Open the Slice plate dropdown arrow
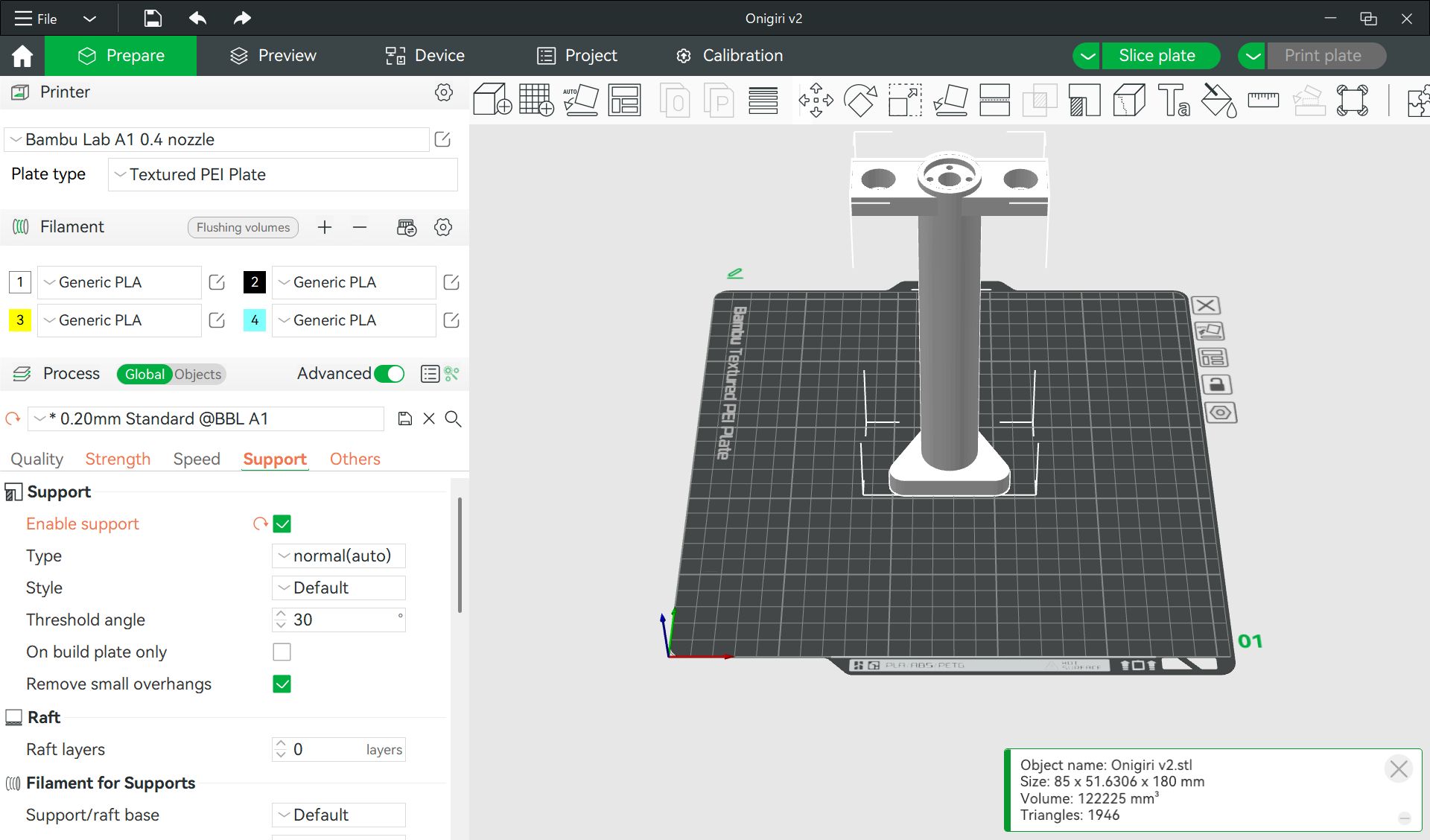 tap(1087, 56)
